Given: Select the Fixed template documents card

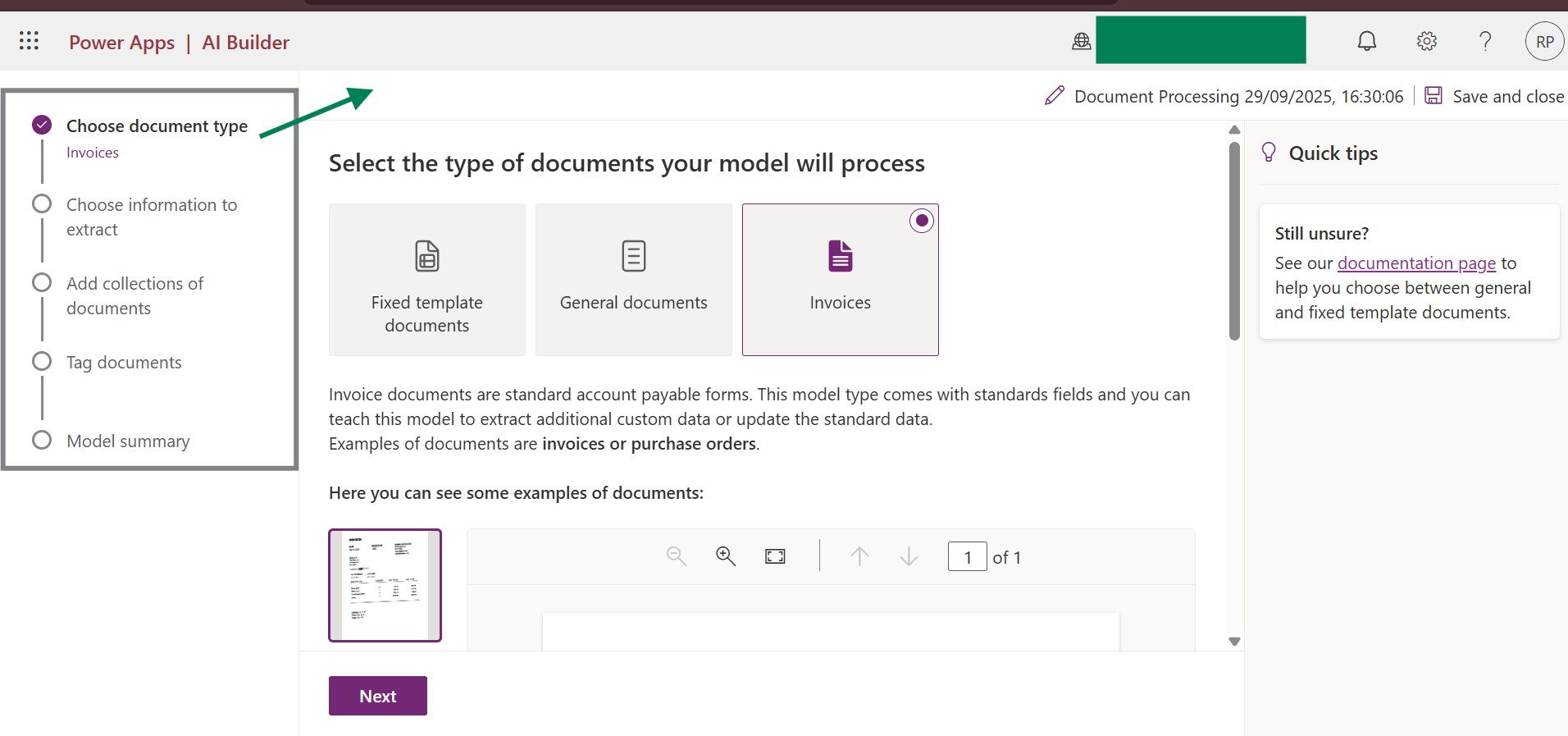Looking at the screenshot, I should (426, 280).
